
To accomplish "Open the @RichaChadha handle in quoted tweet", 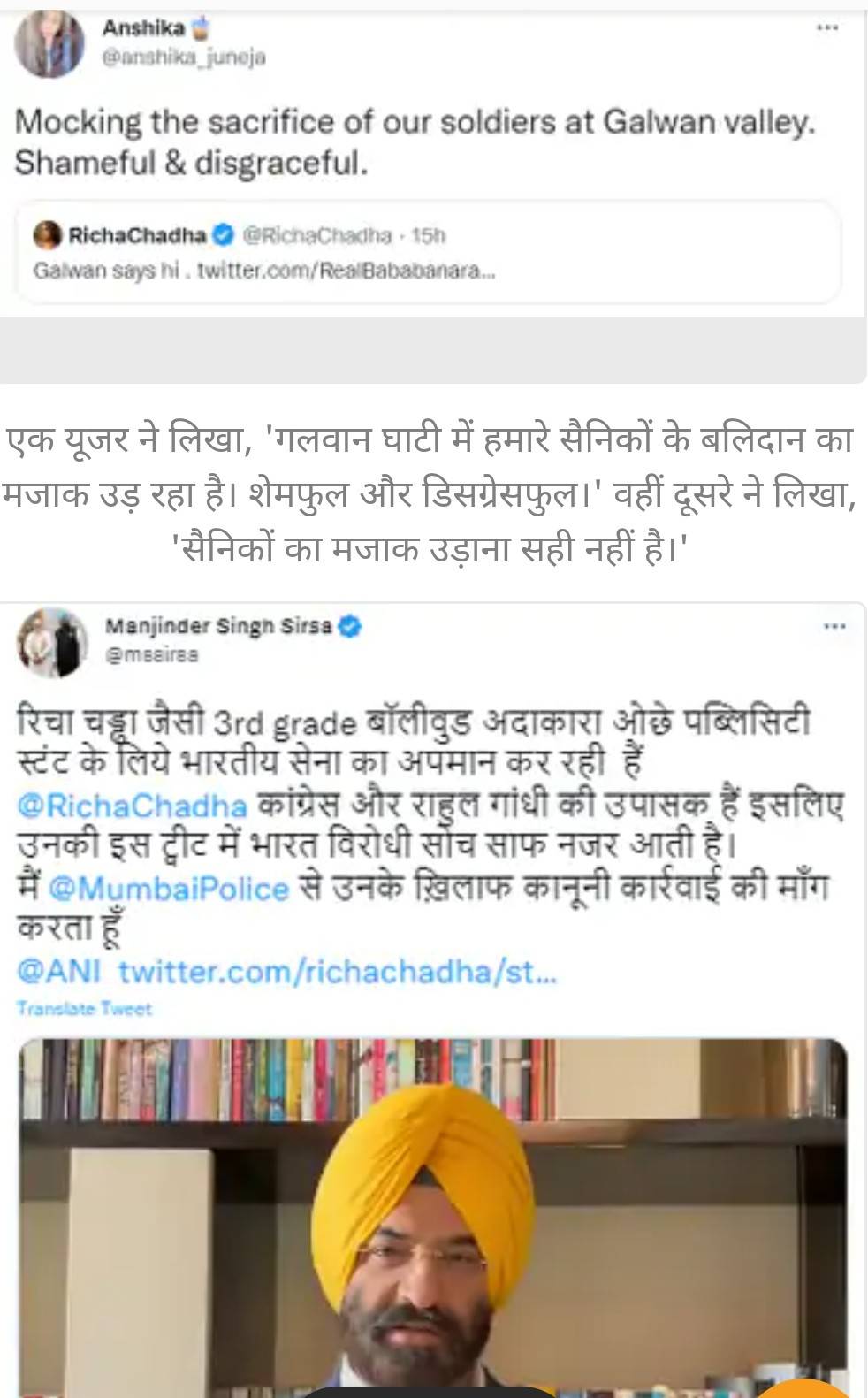I will (x=316, y=235).
